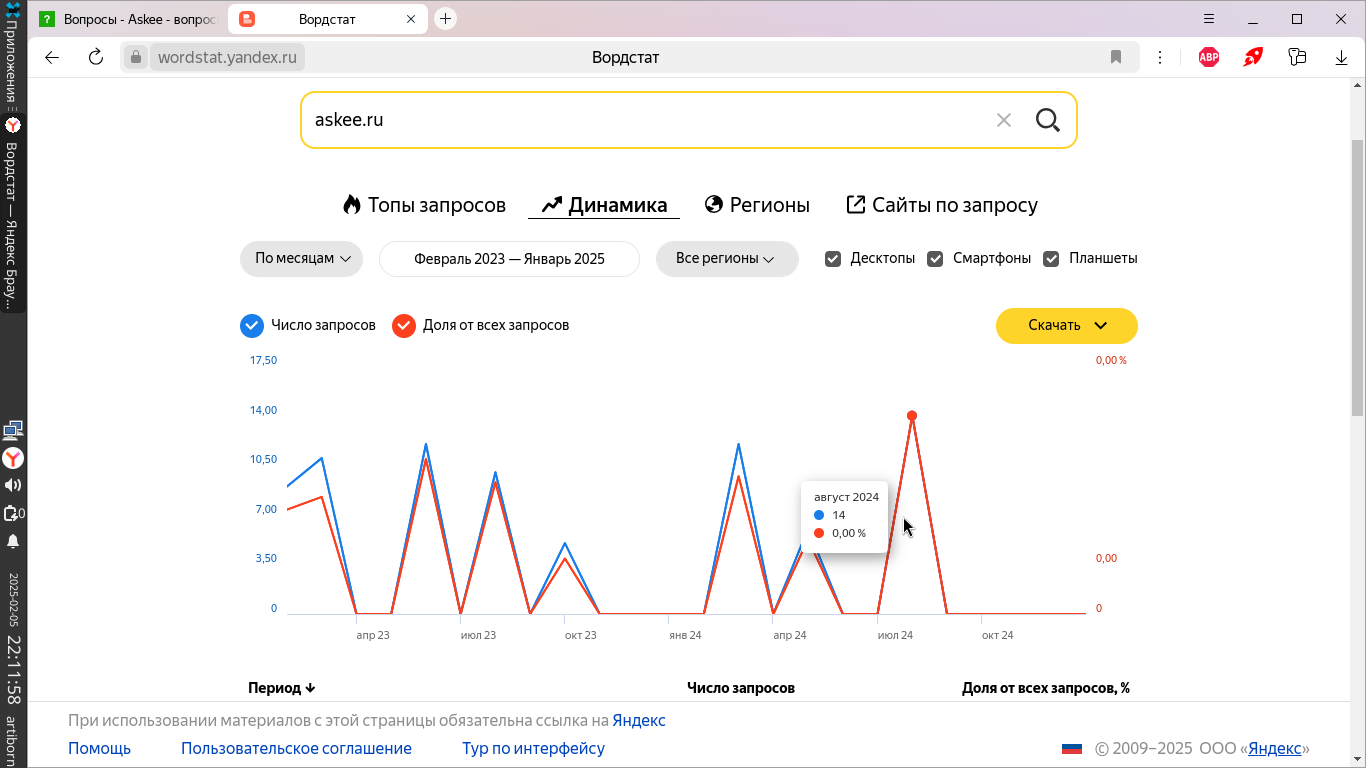Switch to the Вопросы - Askee browser tab
Viewport: 1366px width, 768px height.
(128, 19)
